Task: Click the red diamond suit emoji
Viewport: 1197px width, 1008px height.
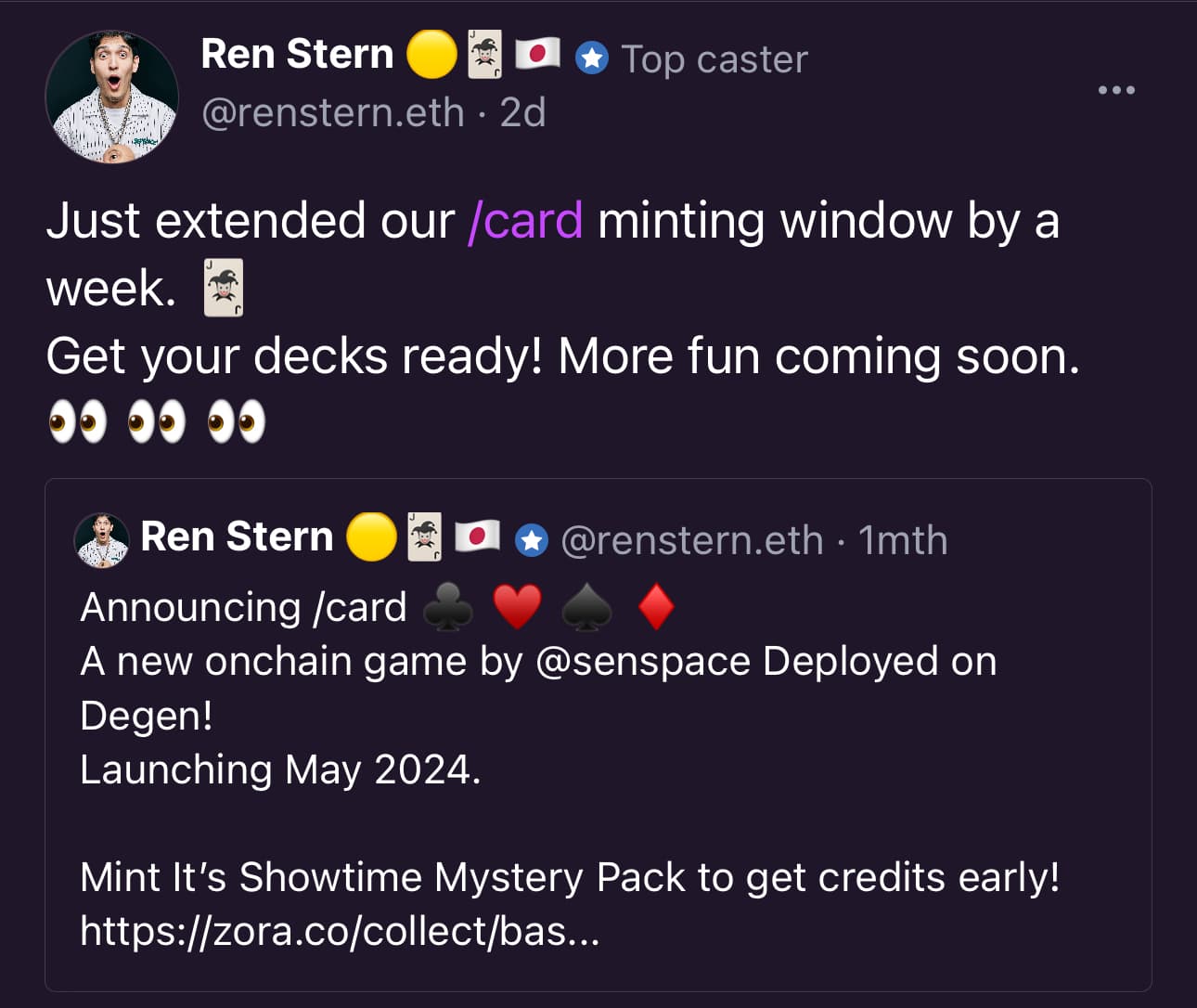Action: coord(656,608)
